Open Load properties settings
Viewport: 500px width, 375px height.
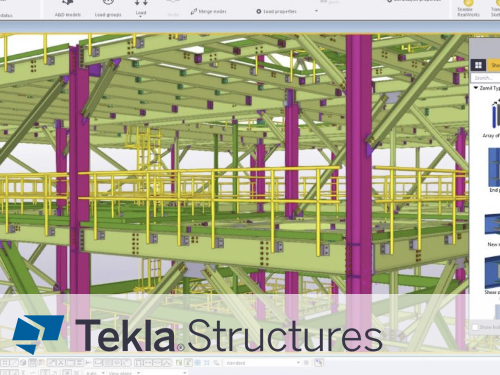276,12
